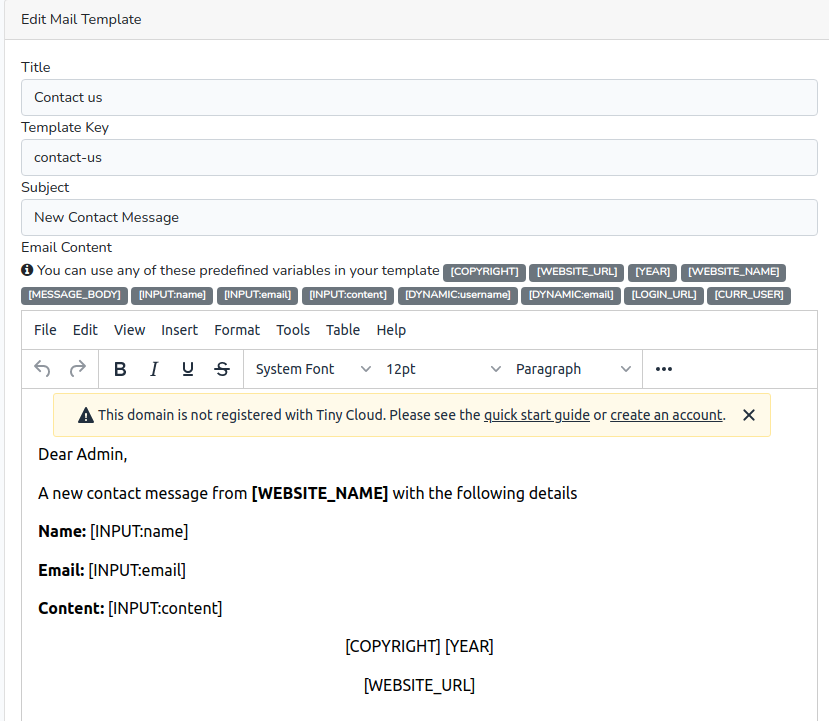Click the Redo icon in the editor toolbar
Screen dimensions: 829x721
point(78,369)
